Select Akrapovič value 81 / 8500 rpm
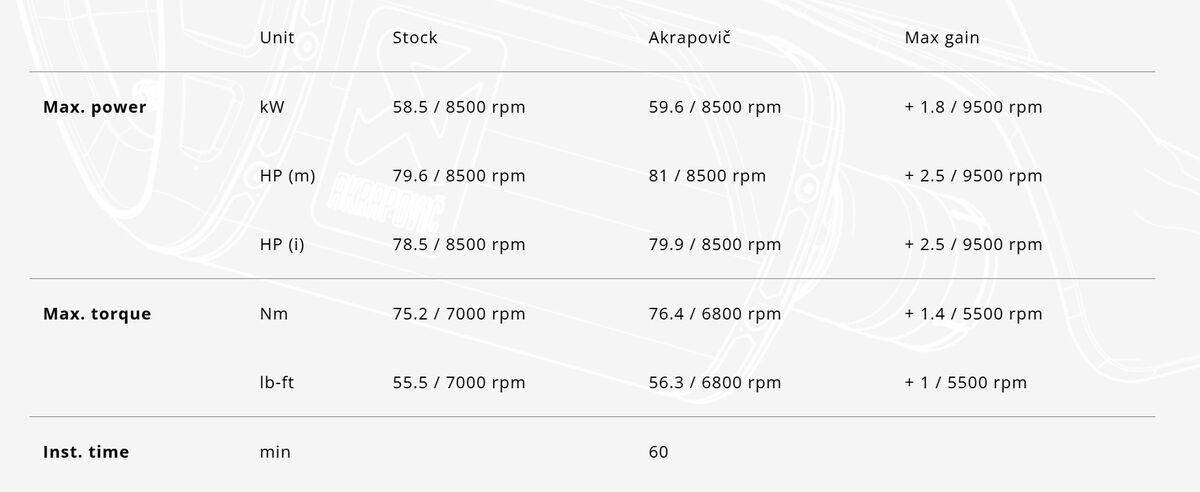Viewport: 1200px width, 492px height. [x=707, y=176]
